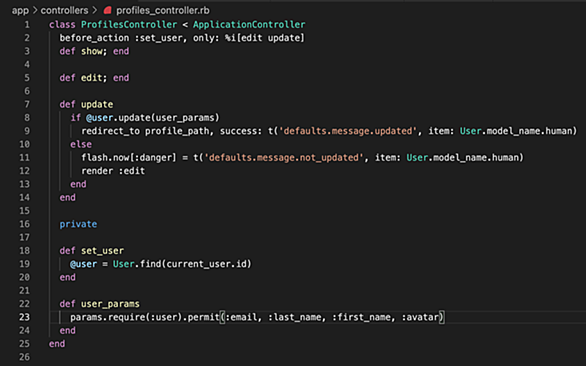Click the private keyword
Image resolution: width=586 pixels, height=366 pixels.
[x=78, y=224]
